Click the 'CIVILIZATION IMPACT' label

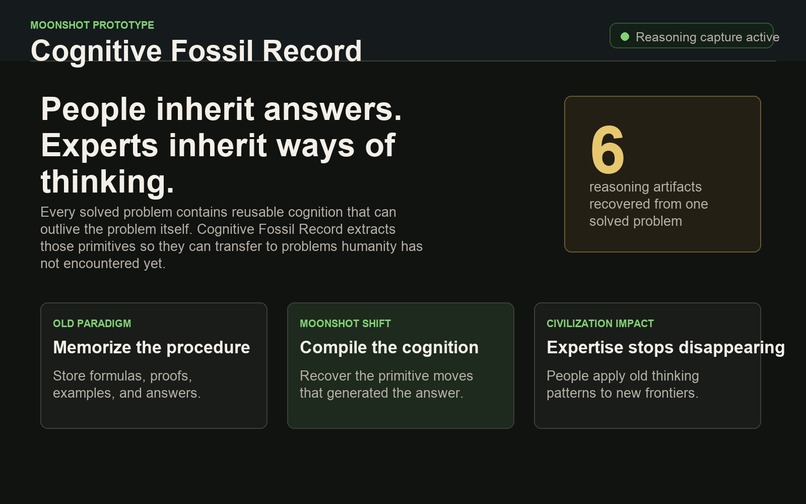click(600, 323)
